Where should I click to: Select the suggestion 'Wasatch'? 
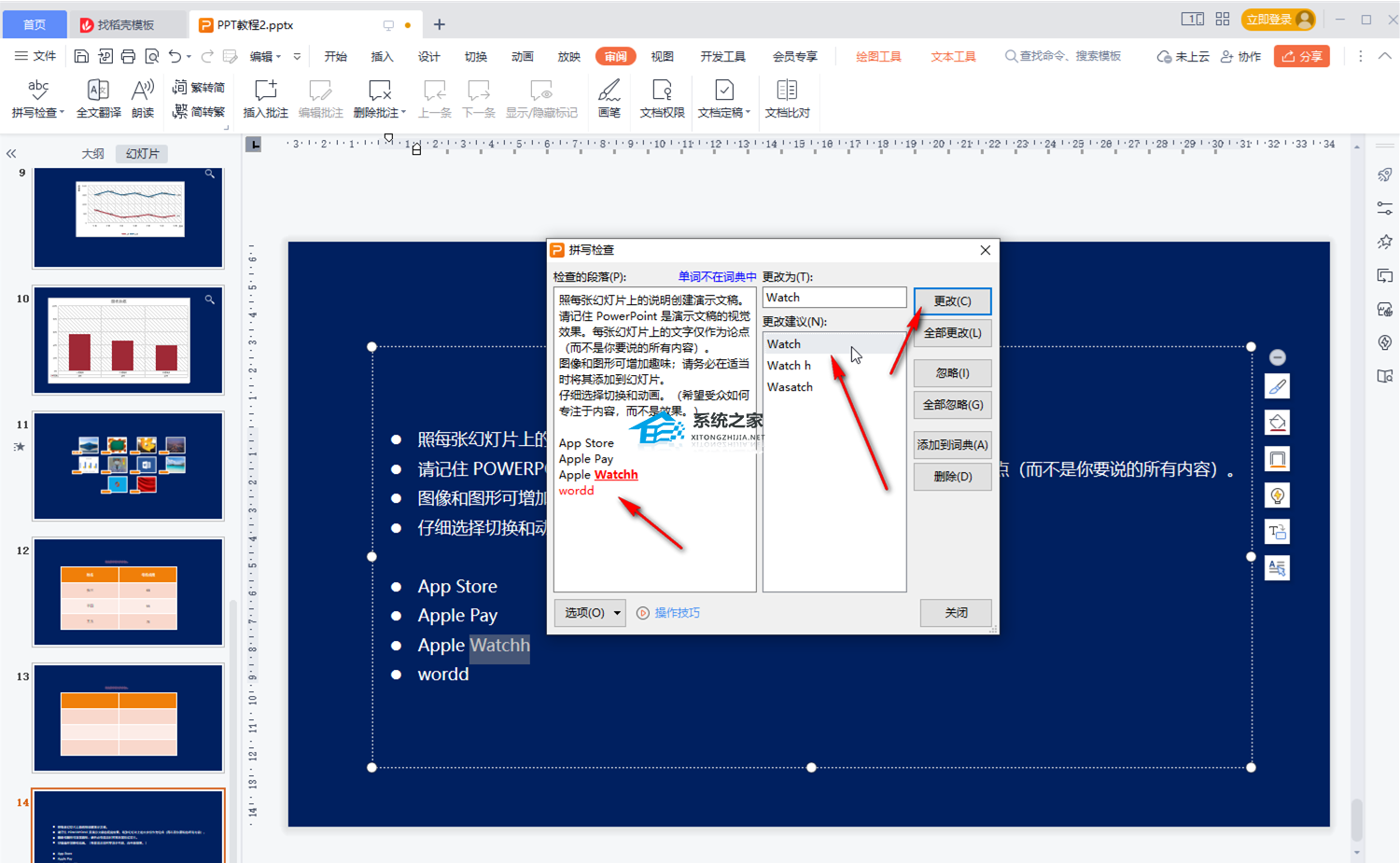833,387
